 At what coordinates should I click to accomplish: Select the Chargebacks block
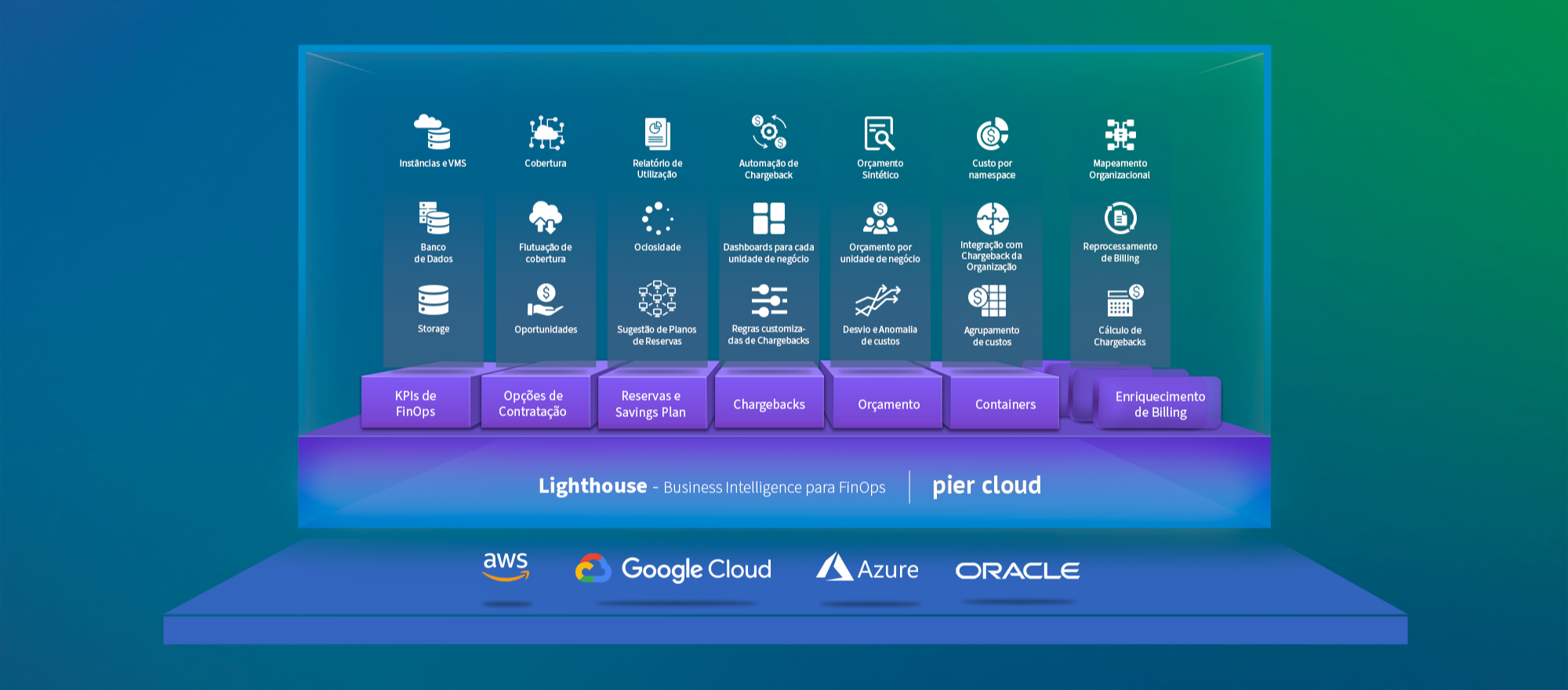pos(769,404)
